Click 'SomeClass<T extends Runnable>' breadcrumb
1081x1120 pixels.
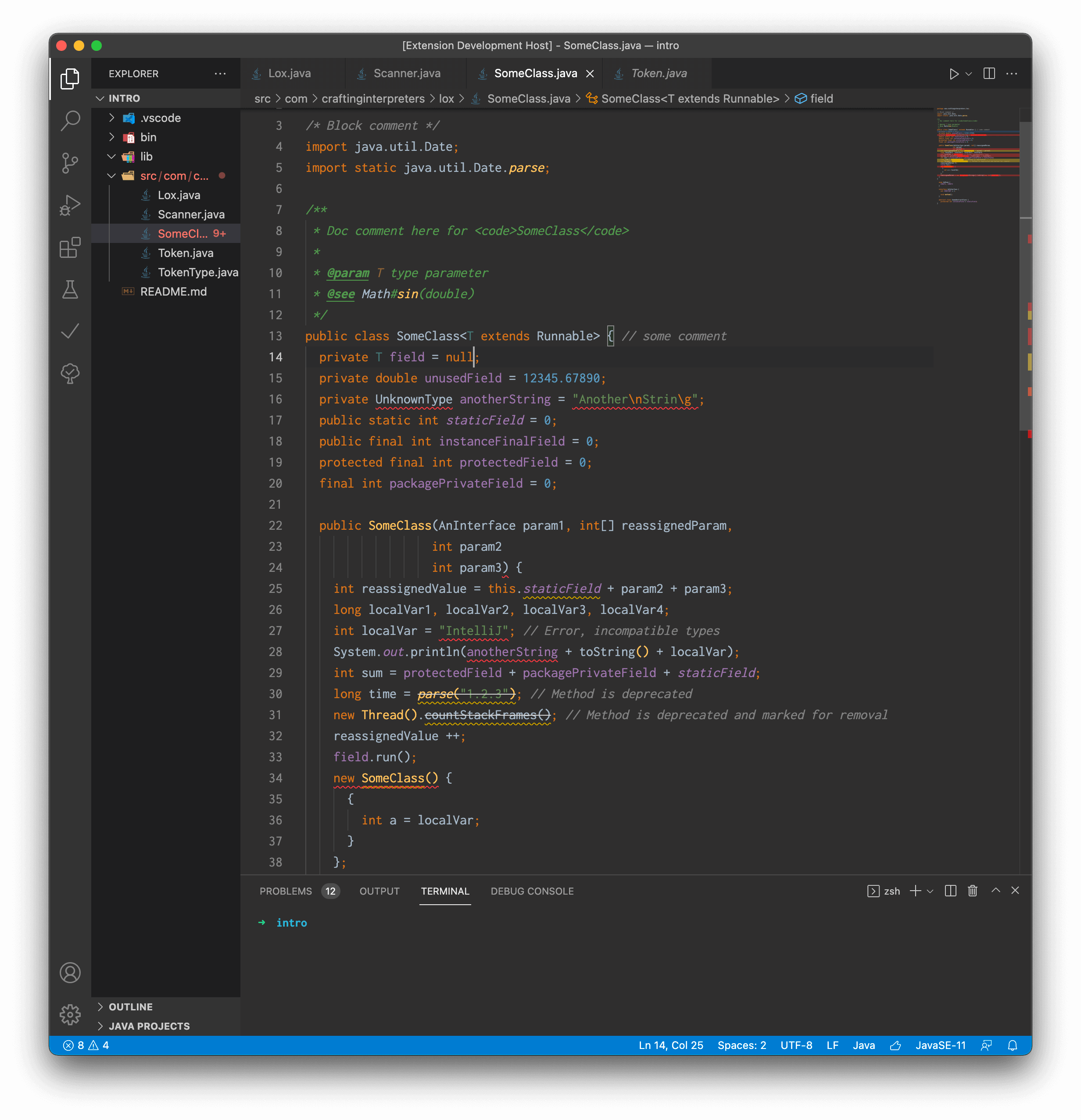tap(683, 99)
